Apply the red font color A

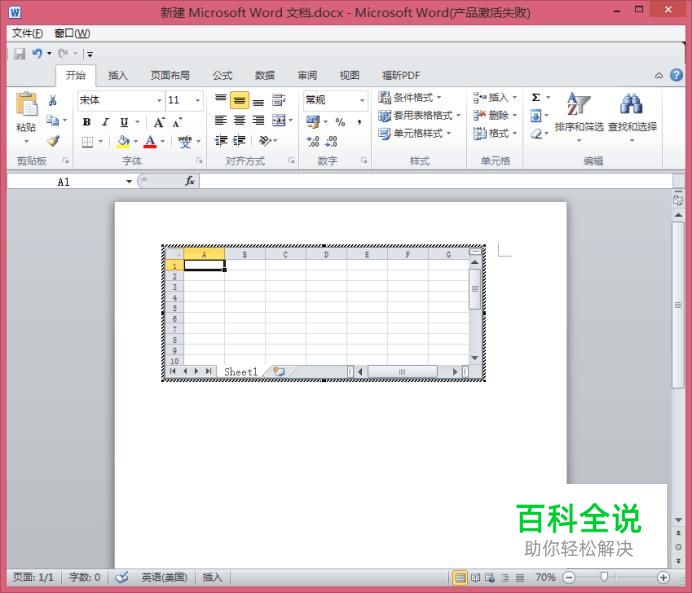[150, 142]
